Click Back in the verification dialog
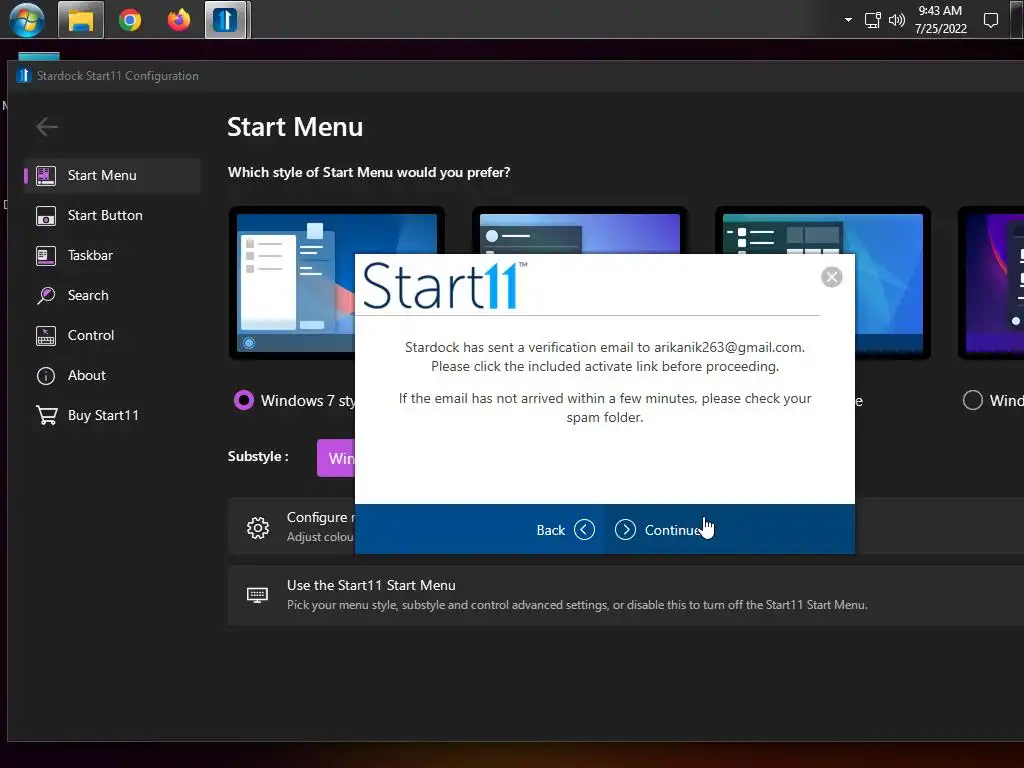Screen dimensions: 1024x768 point(566,530)
